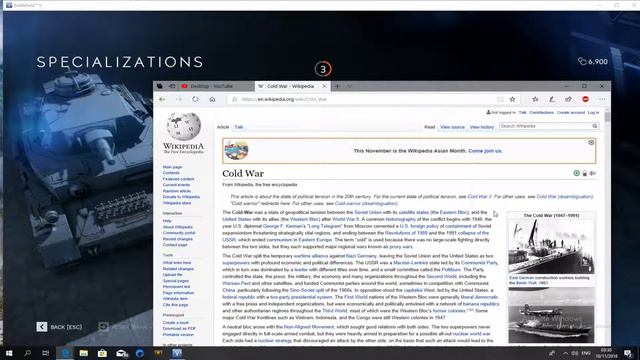The height and width of the screenshot is (360, 640).
Task: Open the ship and aircraft photo thumbnail
Action: 551,316
